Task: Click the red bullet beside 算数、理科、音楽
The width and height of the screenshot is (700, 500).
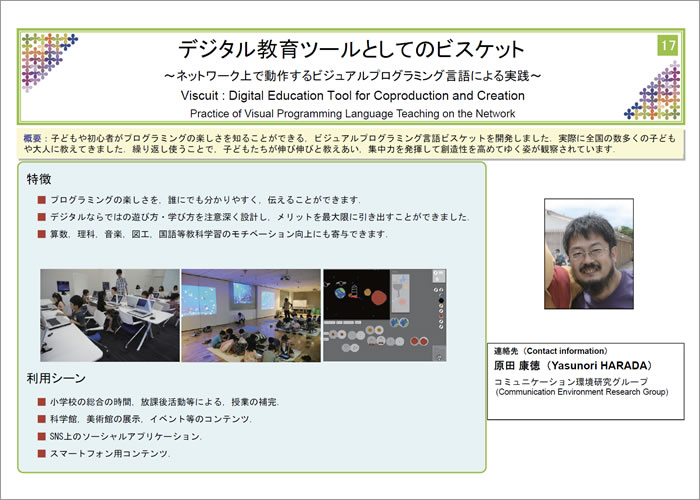Action: [41, 234]
